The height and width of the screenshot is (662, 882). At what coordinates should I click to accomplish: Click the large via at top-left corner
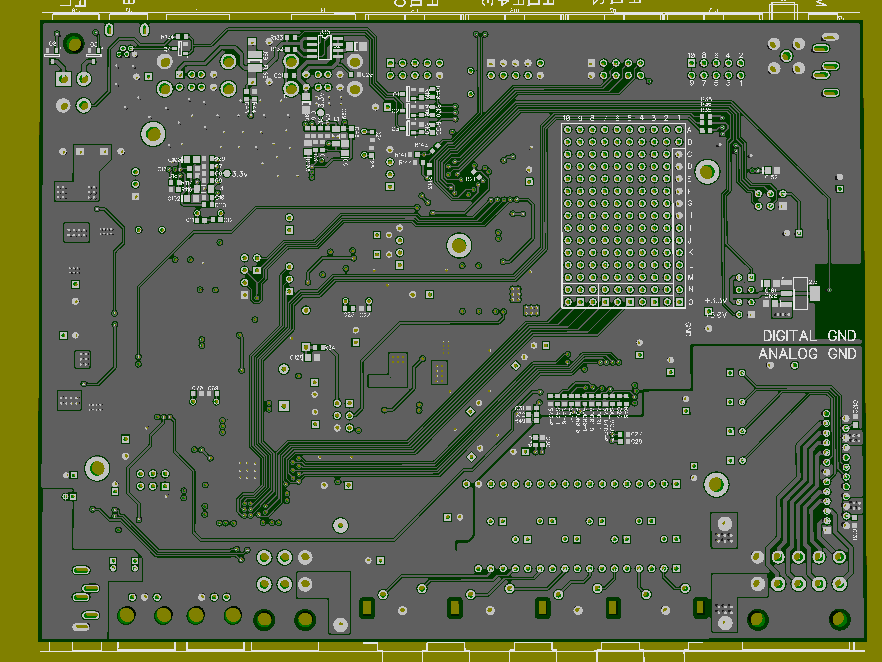pyautogui.click(x=74, y=43)
